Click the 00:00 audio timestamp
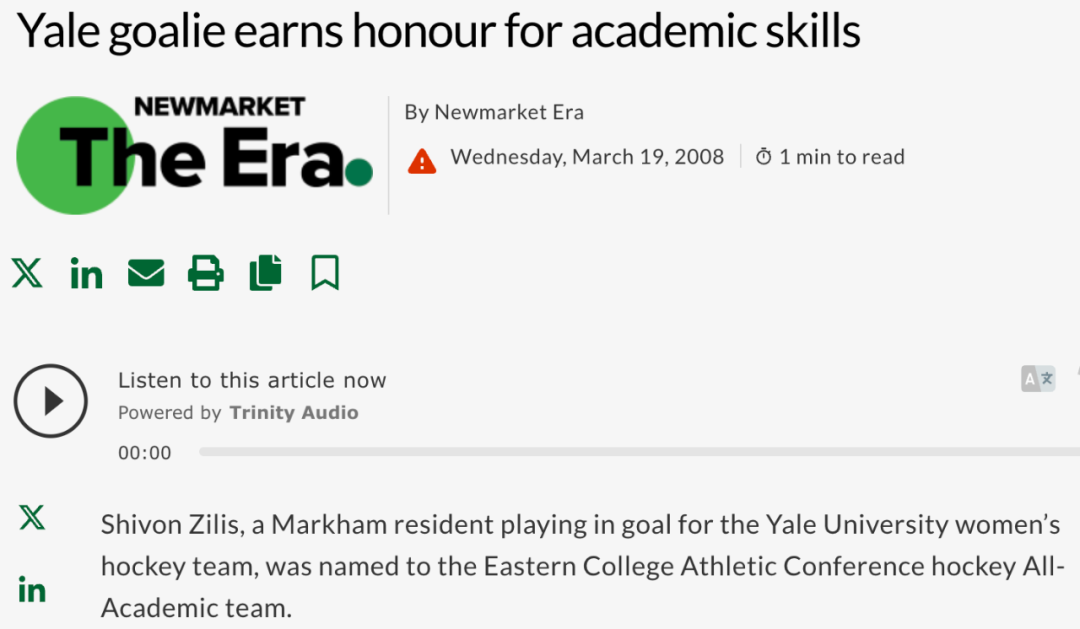This screenshot has width=1080, height=629. [x=145, y=453]
